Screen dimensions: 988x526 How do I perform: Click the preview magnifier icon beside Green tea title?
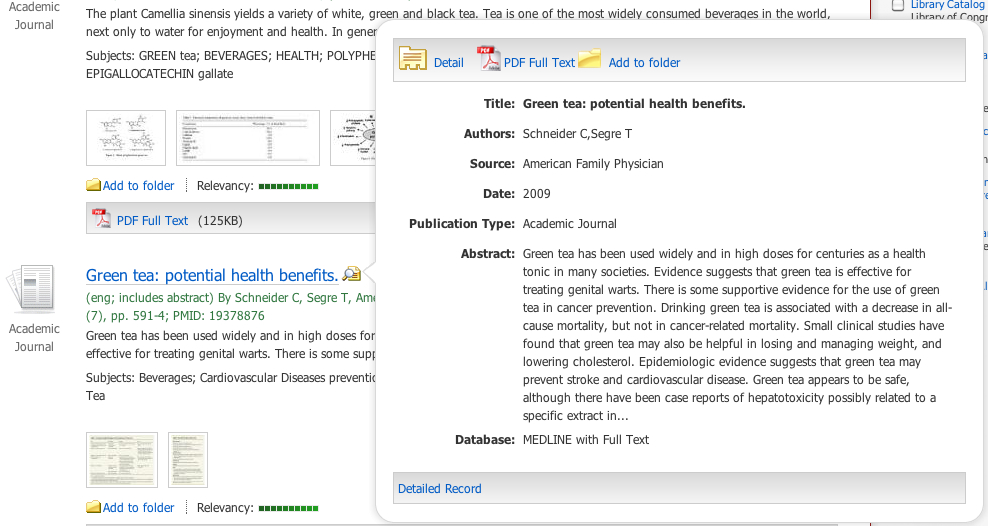(x=351, y=274)
